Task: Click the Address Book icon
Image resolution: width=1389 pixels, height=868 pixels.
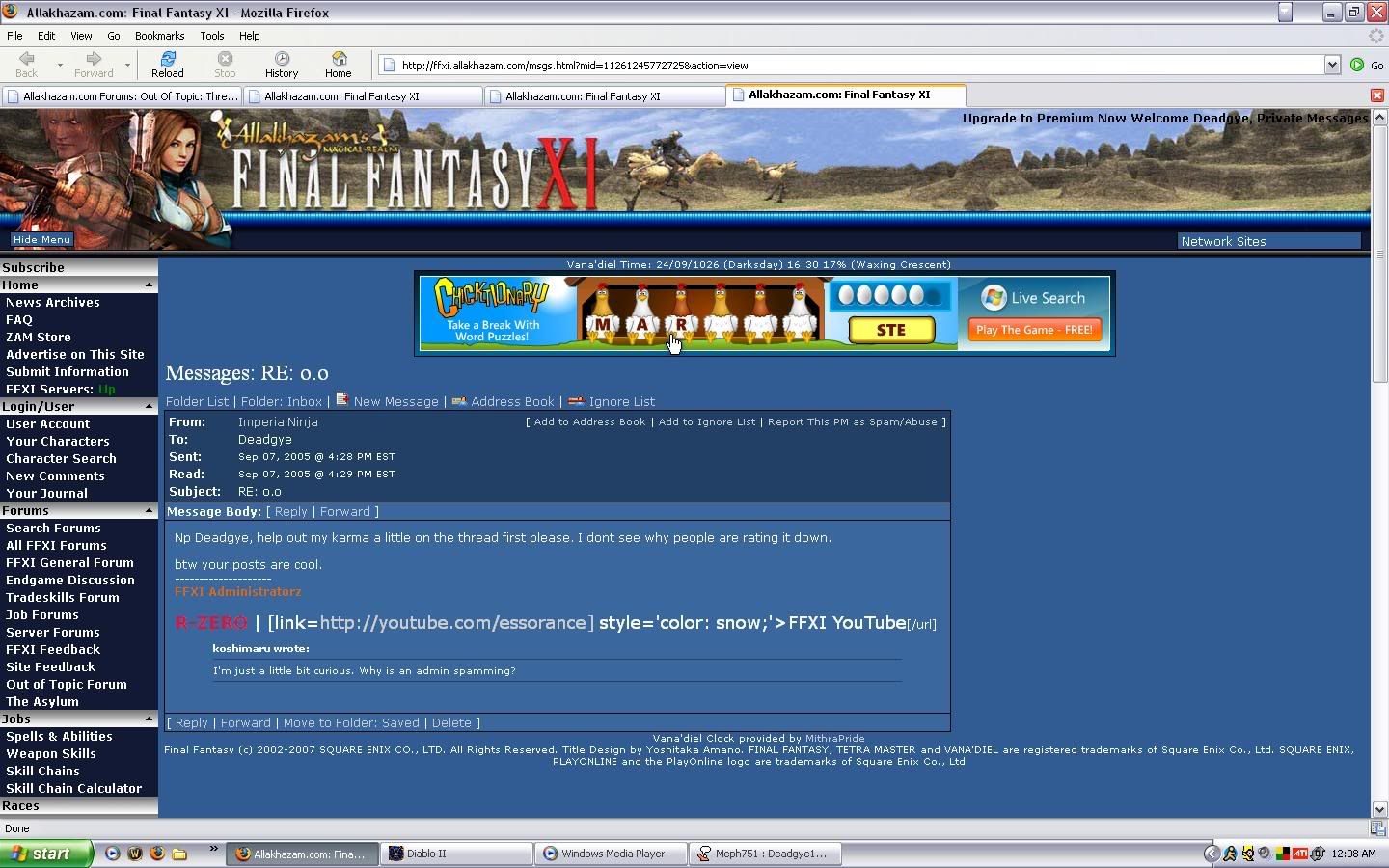Action: pyautogui.click(x=459, y=401)
